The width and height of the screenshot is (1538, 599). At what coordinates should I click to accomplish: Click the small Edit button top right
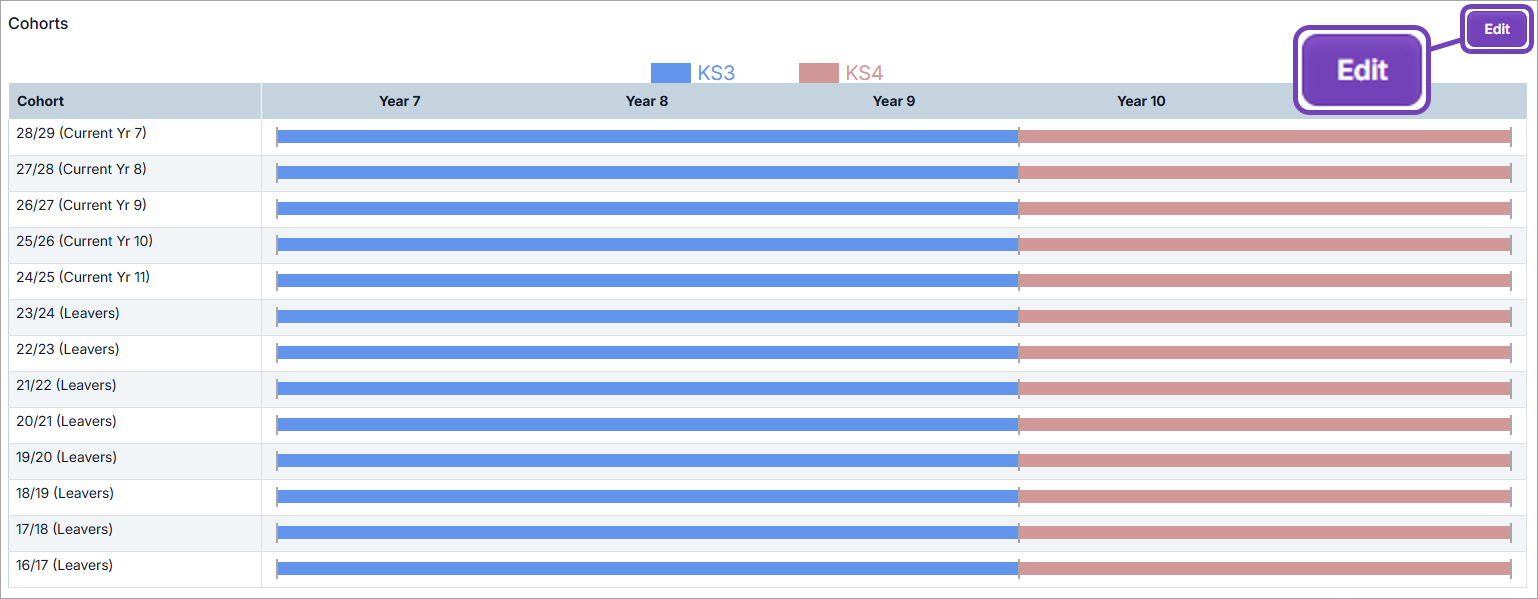pos(1496,29)
